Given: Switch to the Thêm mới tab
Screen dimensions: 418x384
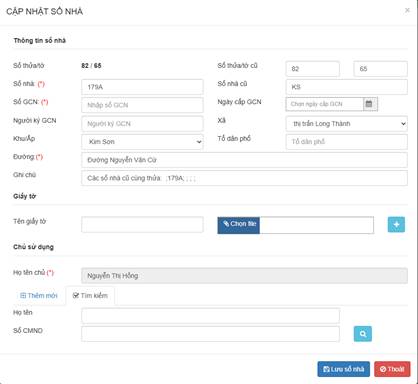Looking at the screenshot, I should click(39, 296).
